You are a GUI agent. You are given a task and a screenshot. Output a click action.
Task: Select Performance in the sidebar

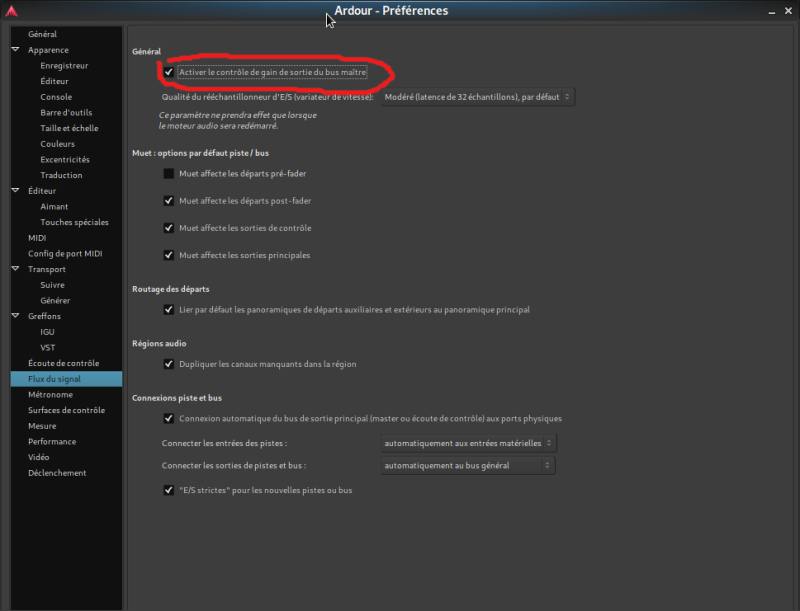click(x=52, y=442)
